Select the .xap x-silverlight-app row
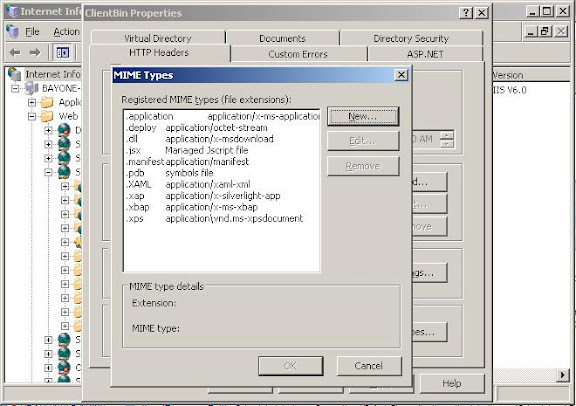 tap(222, 196)
